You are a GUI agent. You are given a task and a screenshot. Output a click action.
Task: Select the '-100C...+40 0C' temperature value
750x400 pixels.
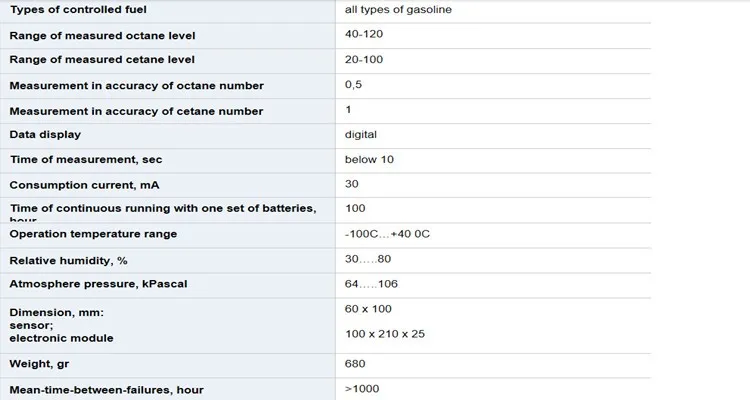click(387, 234)
